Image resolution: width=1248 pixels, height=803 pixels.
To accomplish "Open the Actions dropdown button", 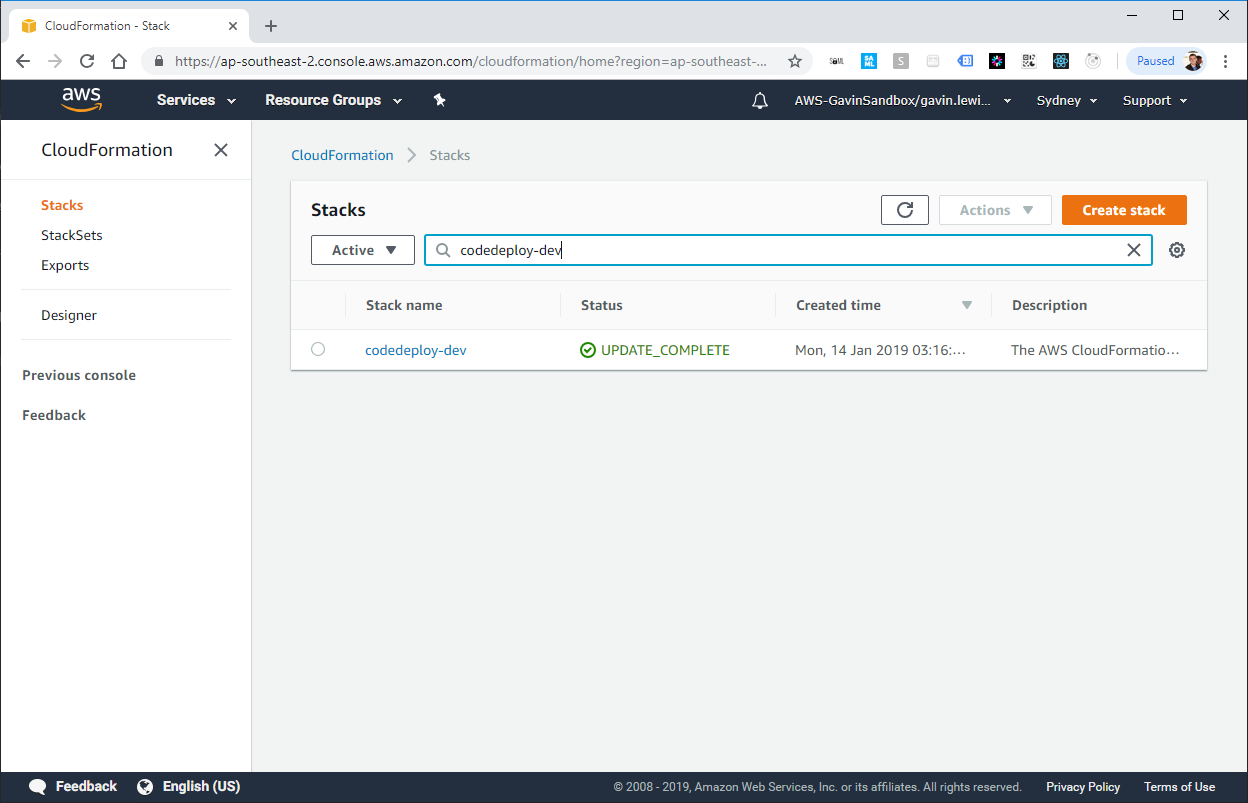I will [x=995, y=210].
